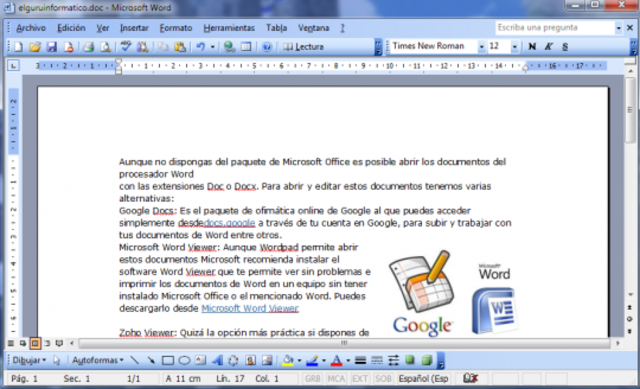Toggle bold formatting (N)
Image resolution: width=640 pixels, height=389 pixels.
pyautogui.click(x=532, y=47)
